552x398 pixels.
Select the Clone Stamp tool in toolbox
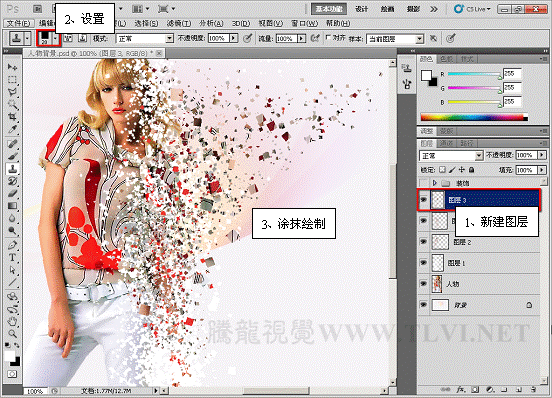tap(13, 169)
